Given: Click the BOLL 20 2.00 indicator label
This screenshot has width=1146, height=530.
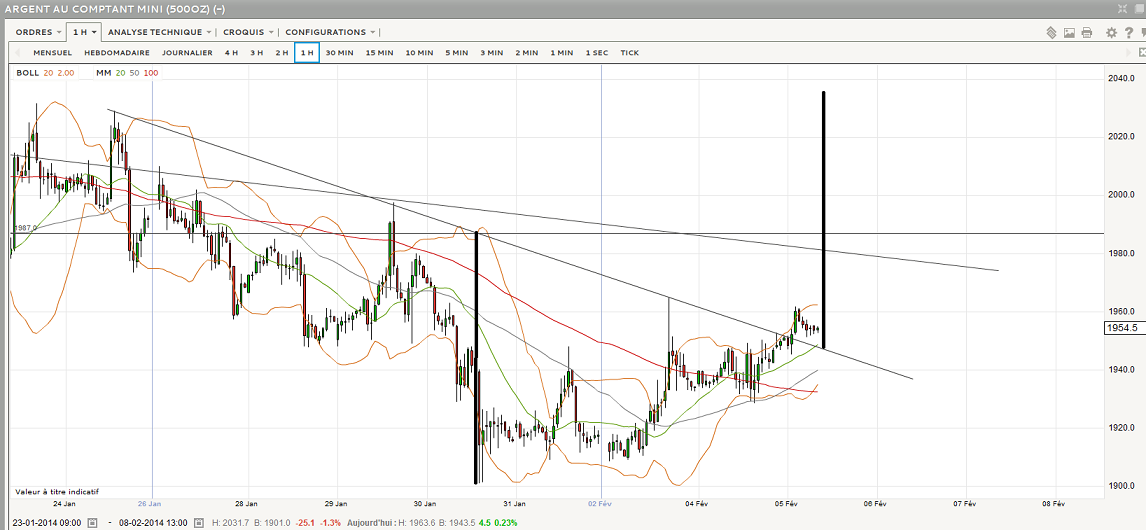Looking at the screenshot, I should click(x=45, y=73).
